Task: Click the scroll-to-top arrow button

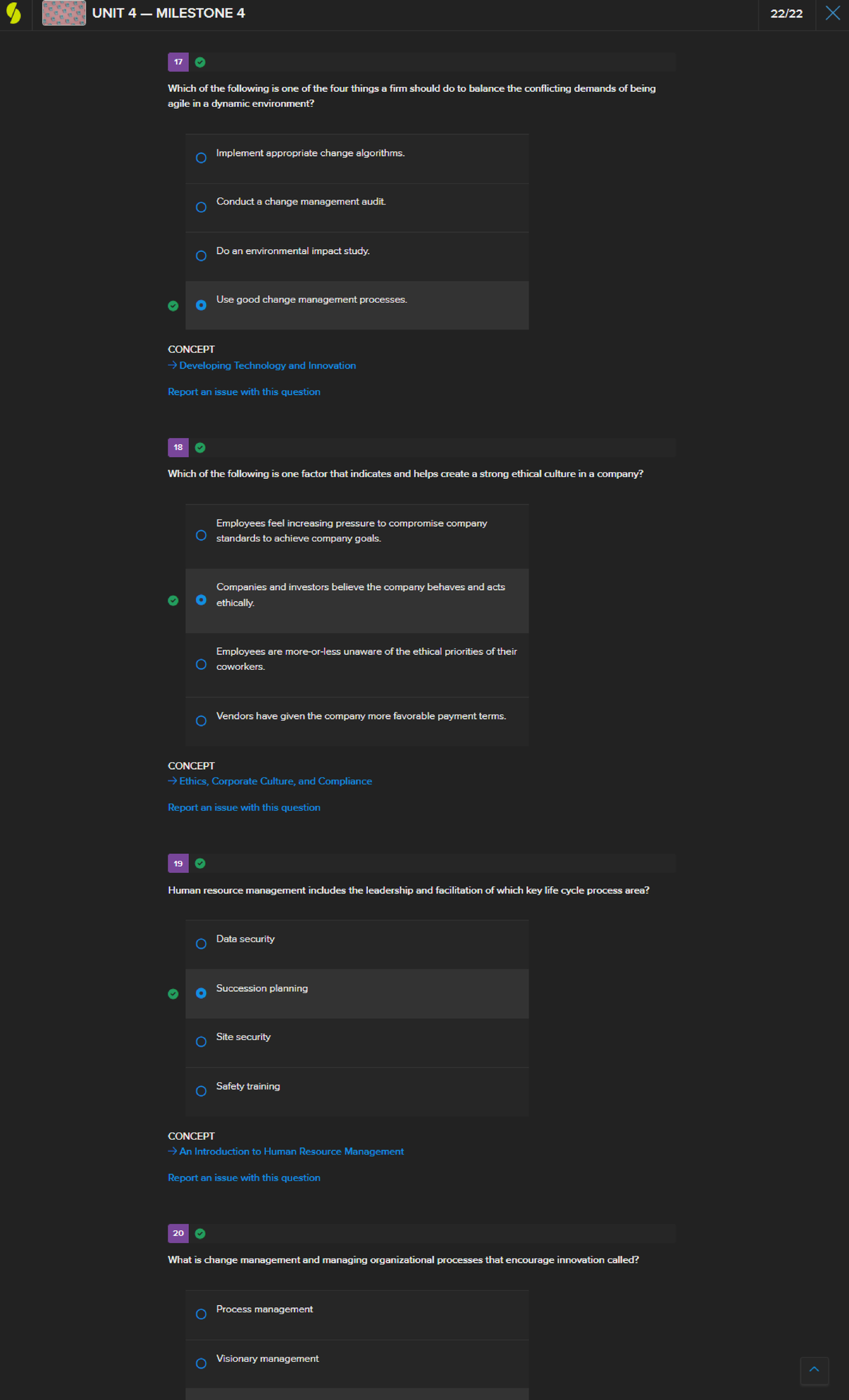Action: point(814,1370)
